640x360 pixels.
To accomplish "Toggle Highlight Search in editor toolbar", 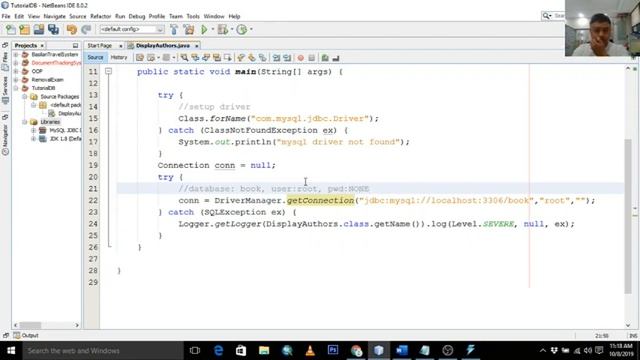I will (x=217, y=58).
